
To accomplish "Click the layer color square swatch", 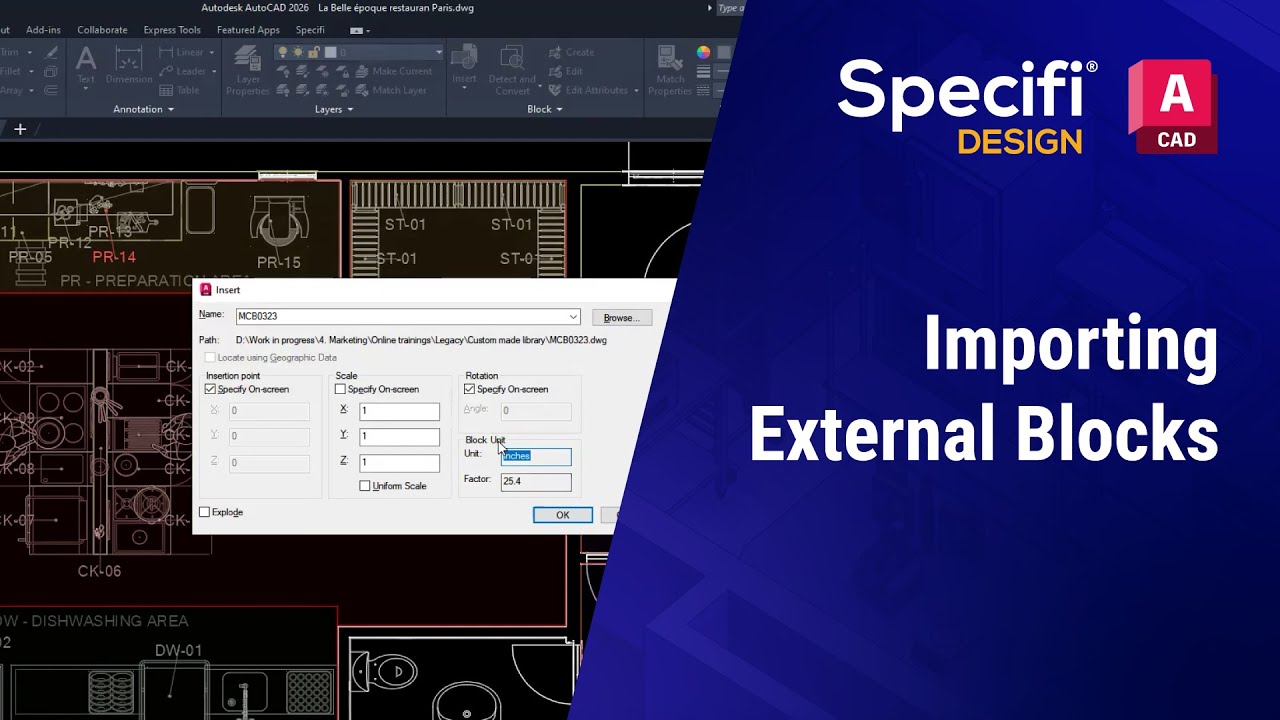I will pyautogui.click(x=330, y=52).
